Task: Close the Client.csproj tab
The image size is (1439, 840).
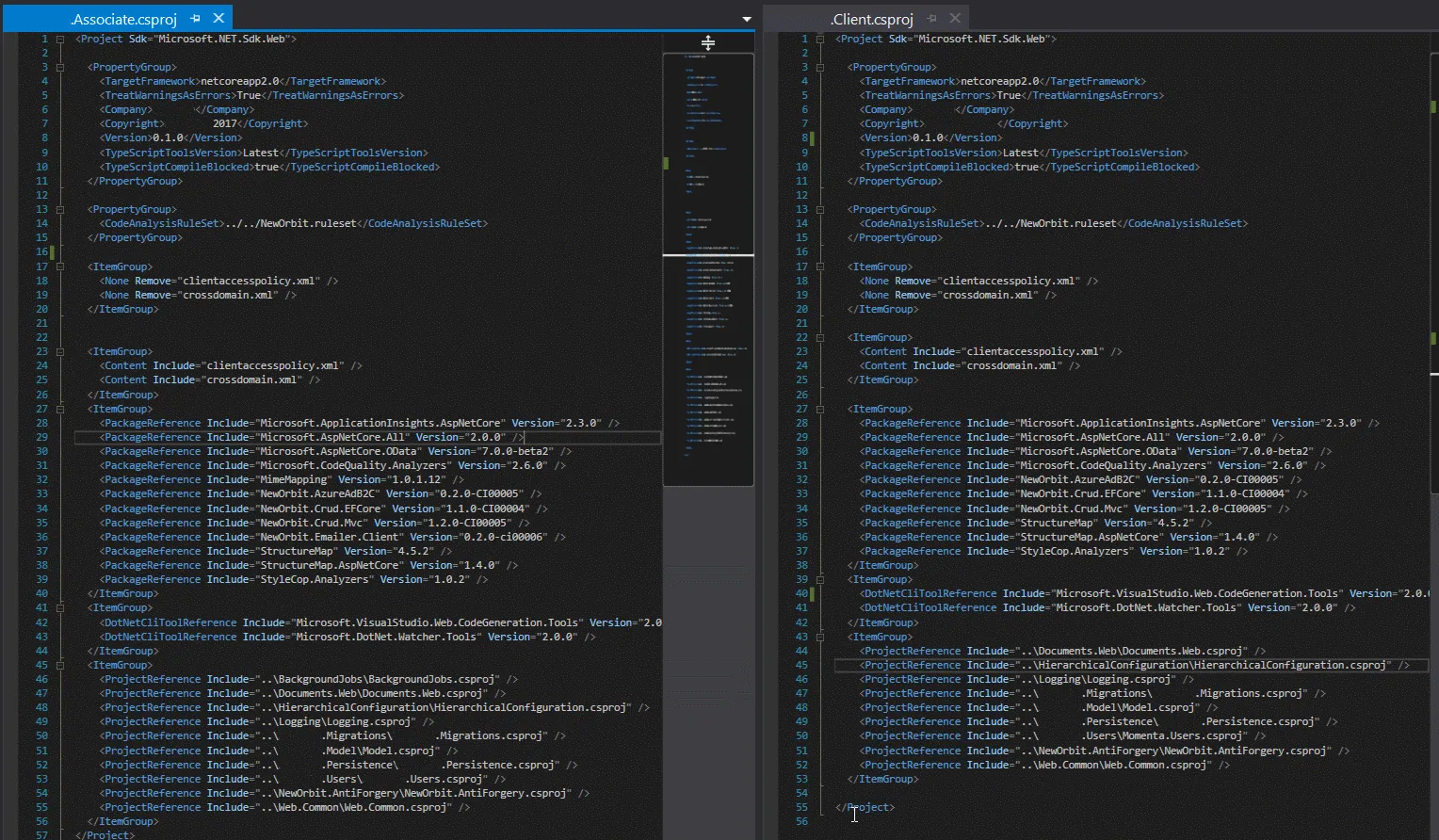Action: (955, 19)
